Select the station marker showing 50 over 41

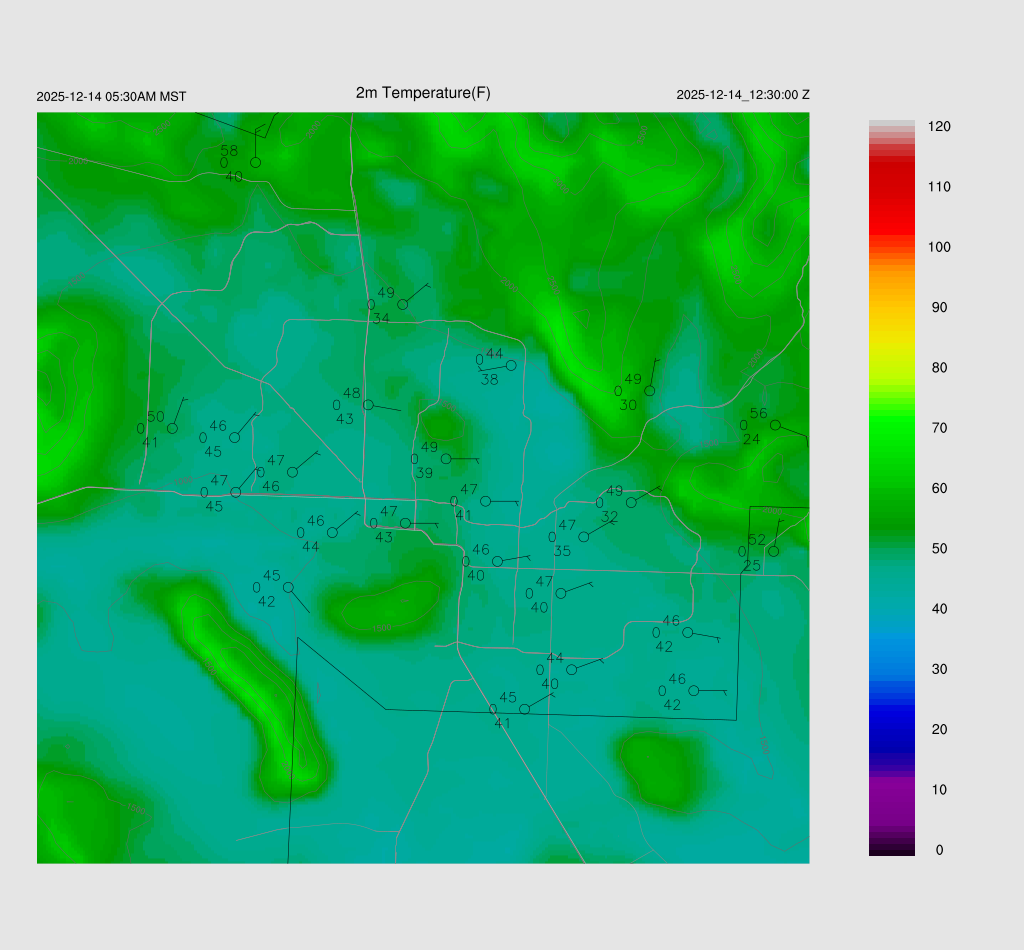pos(172,428)
